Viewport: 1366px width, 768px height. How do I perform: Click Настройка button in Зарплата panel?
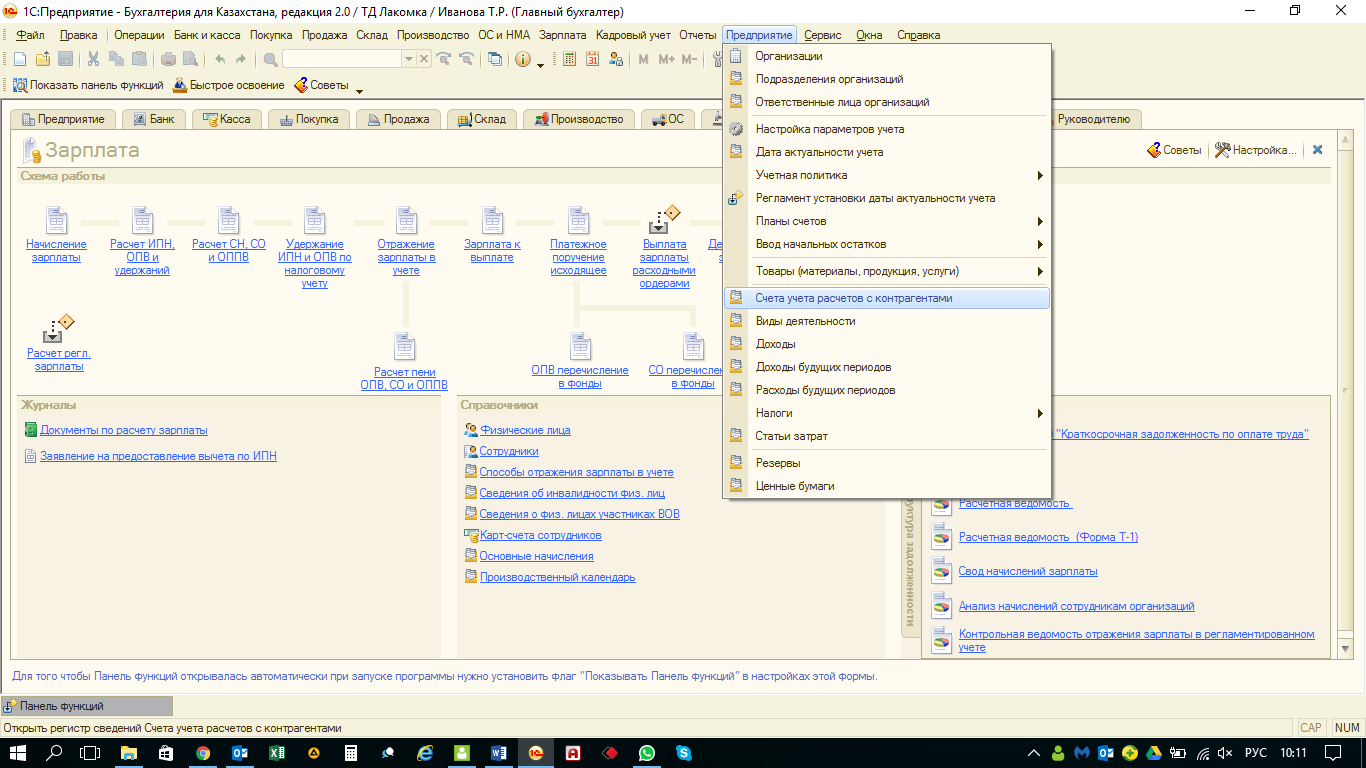[x=1256, y=150]
